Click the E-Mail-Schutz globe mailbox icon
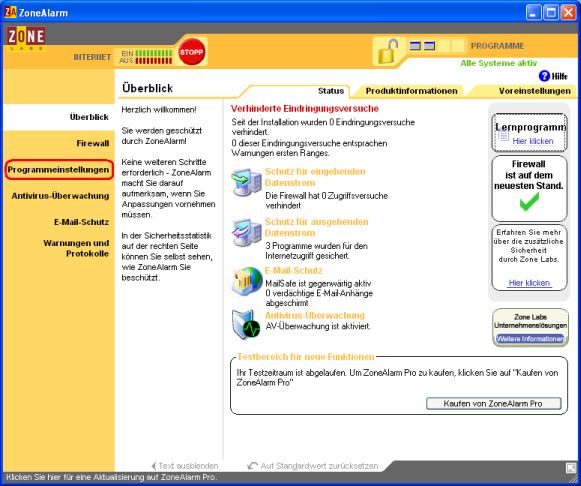 coord(247,281)
